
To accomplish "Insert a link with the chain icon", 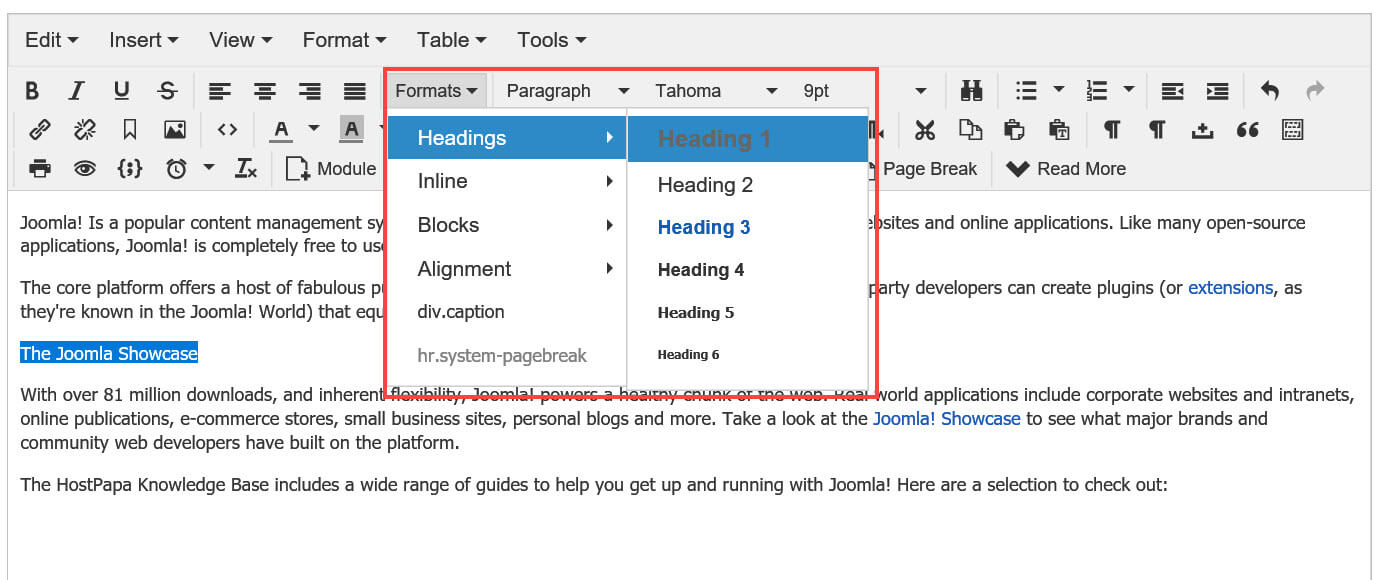I will click(x=40, y=130).
